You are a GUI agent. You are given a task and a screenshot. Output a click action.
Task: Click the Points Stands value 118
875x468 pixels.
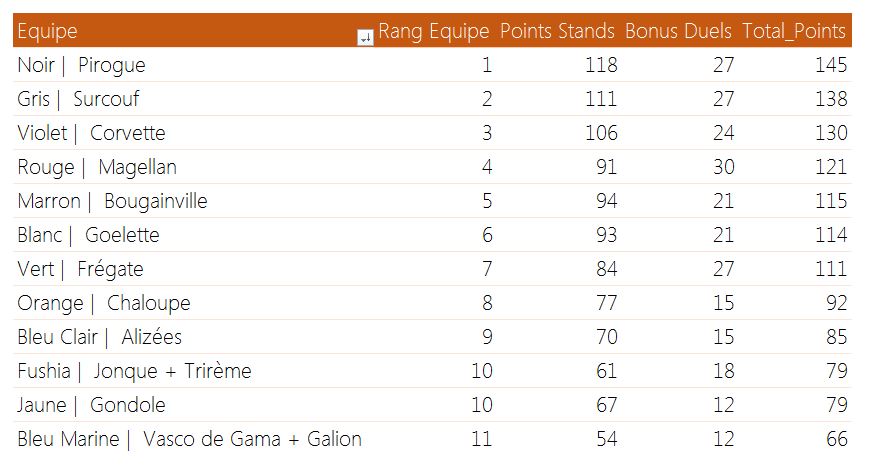tap(601, 65)
